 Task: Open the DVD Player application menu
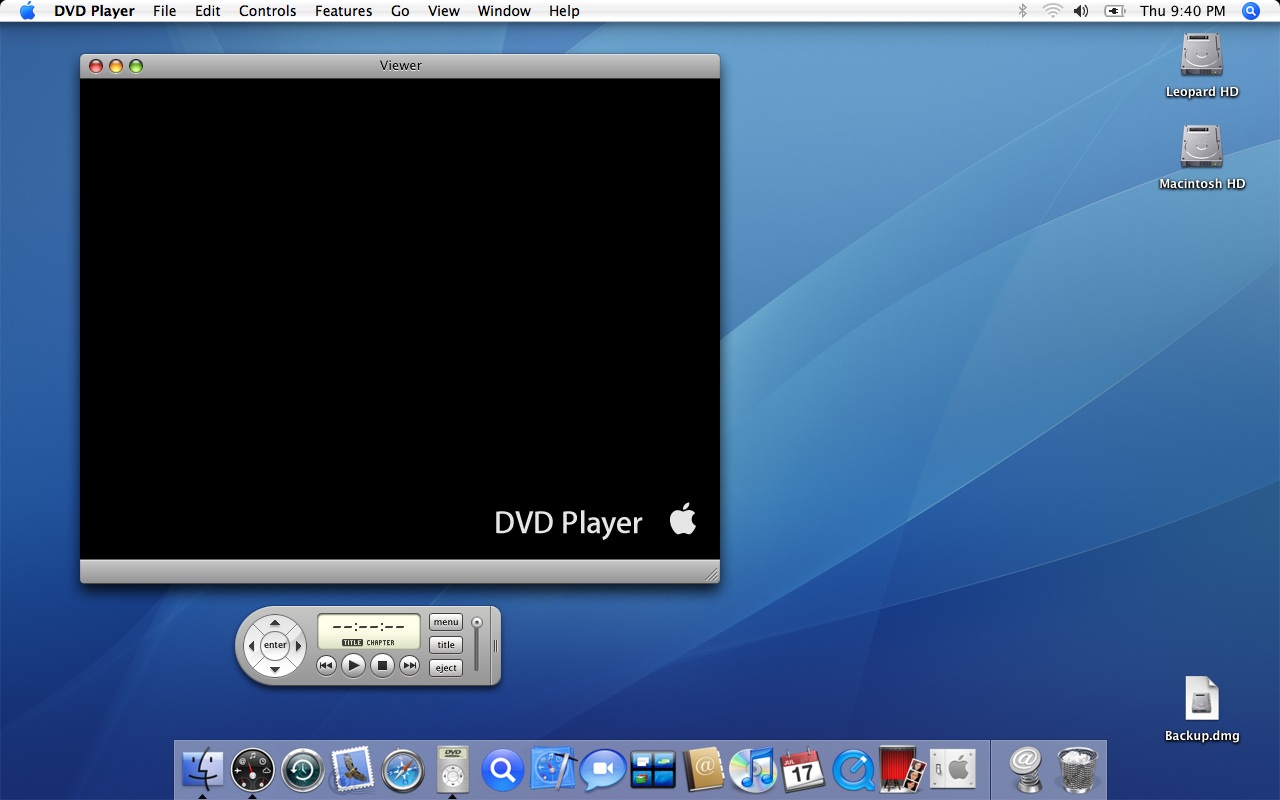click(x=94, y=11)
